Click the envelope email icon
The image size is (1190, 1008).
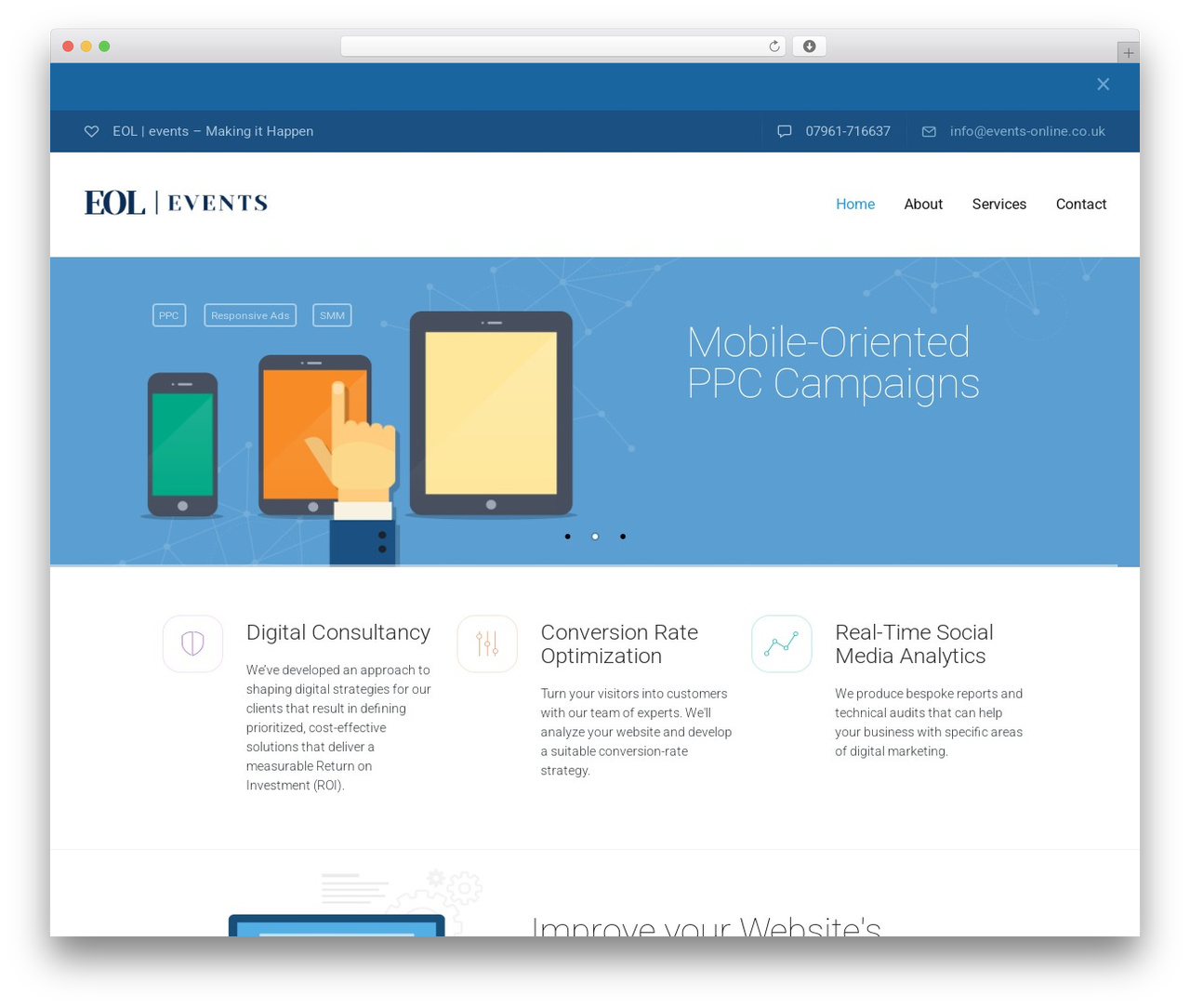[929, 131]
